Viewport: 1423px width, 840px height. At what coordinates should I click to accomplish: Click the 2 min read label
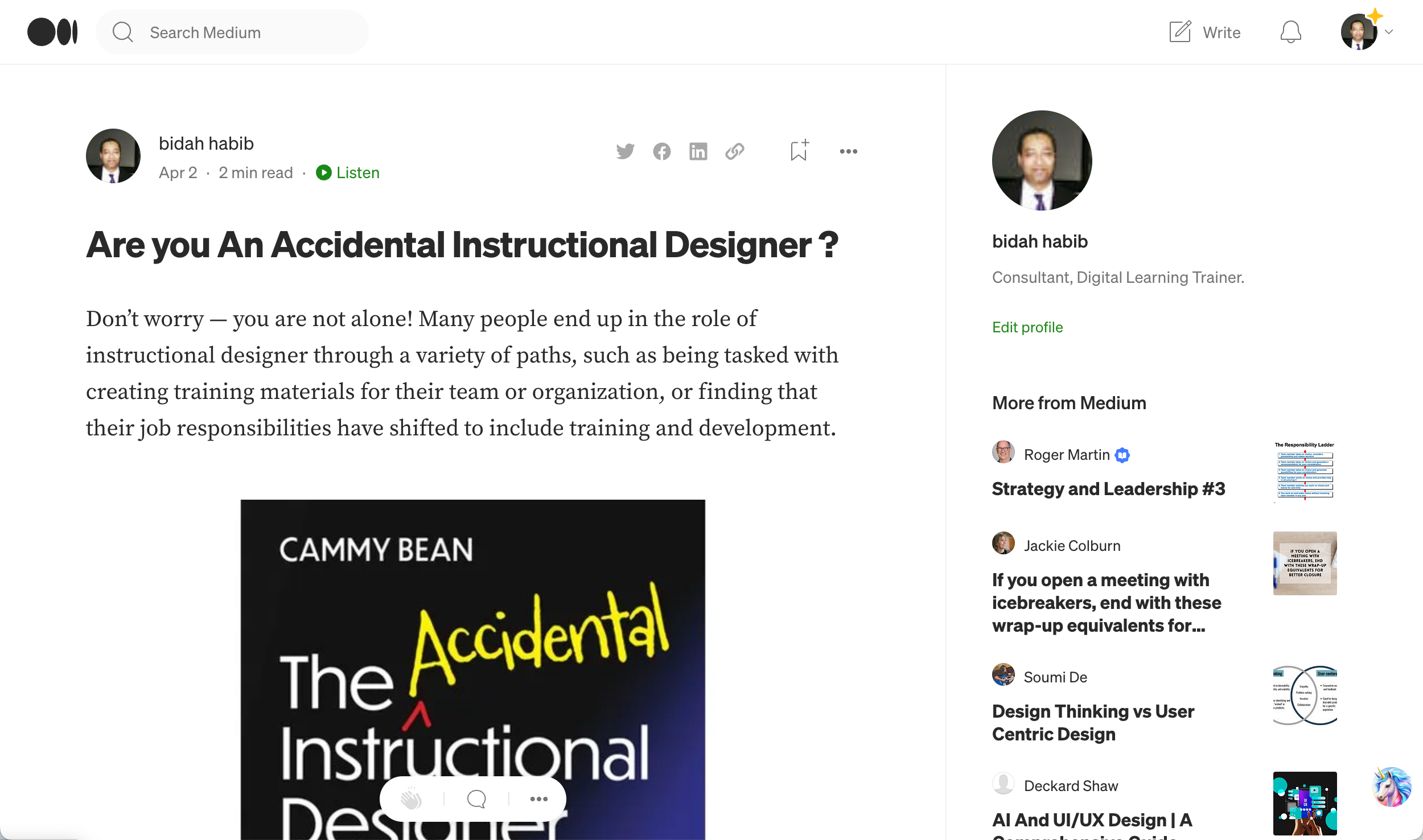pyautogui.click(x=256, y=172)
